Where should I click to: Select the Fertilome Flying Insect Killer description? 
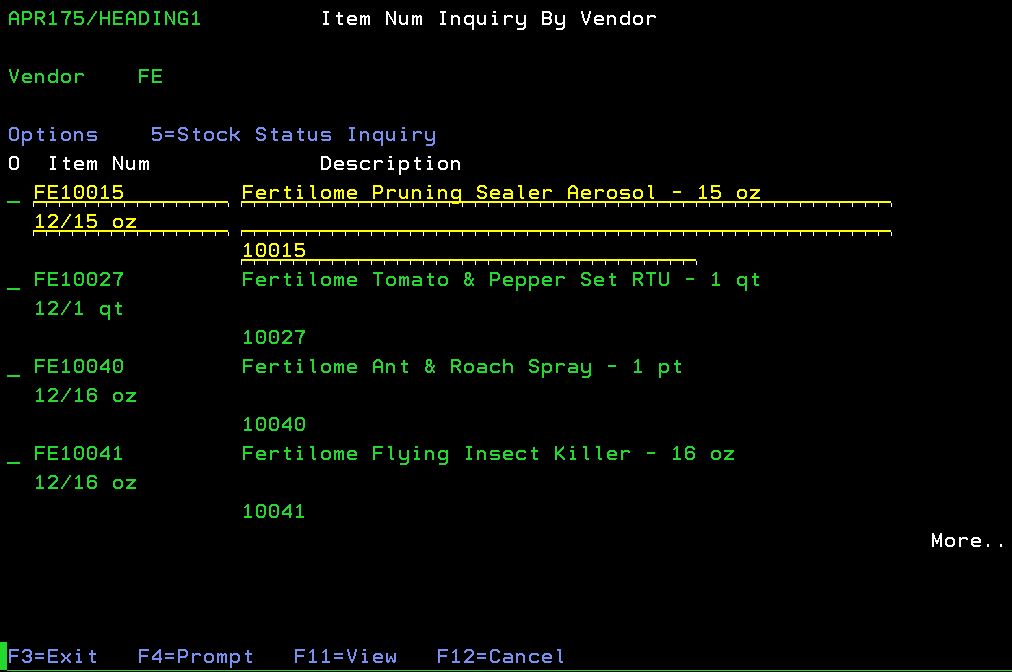(x=488, y=454)
